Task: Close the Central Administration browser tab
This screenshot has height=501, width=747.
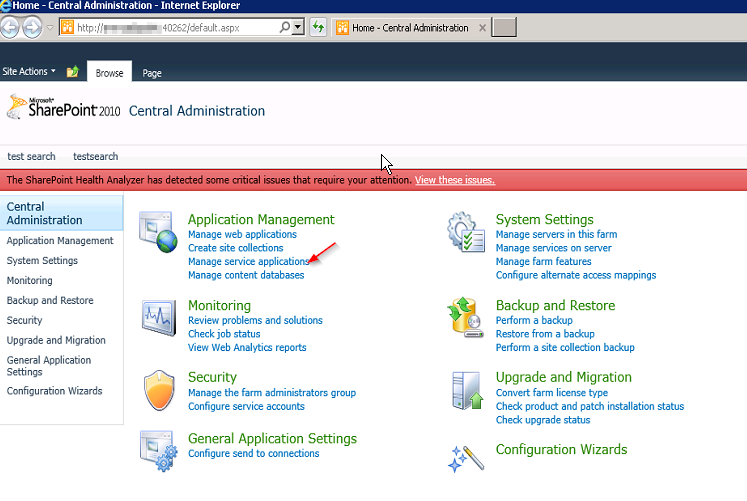Action: click(x=482, y=28)
